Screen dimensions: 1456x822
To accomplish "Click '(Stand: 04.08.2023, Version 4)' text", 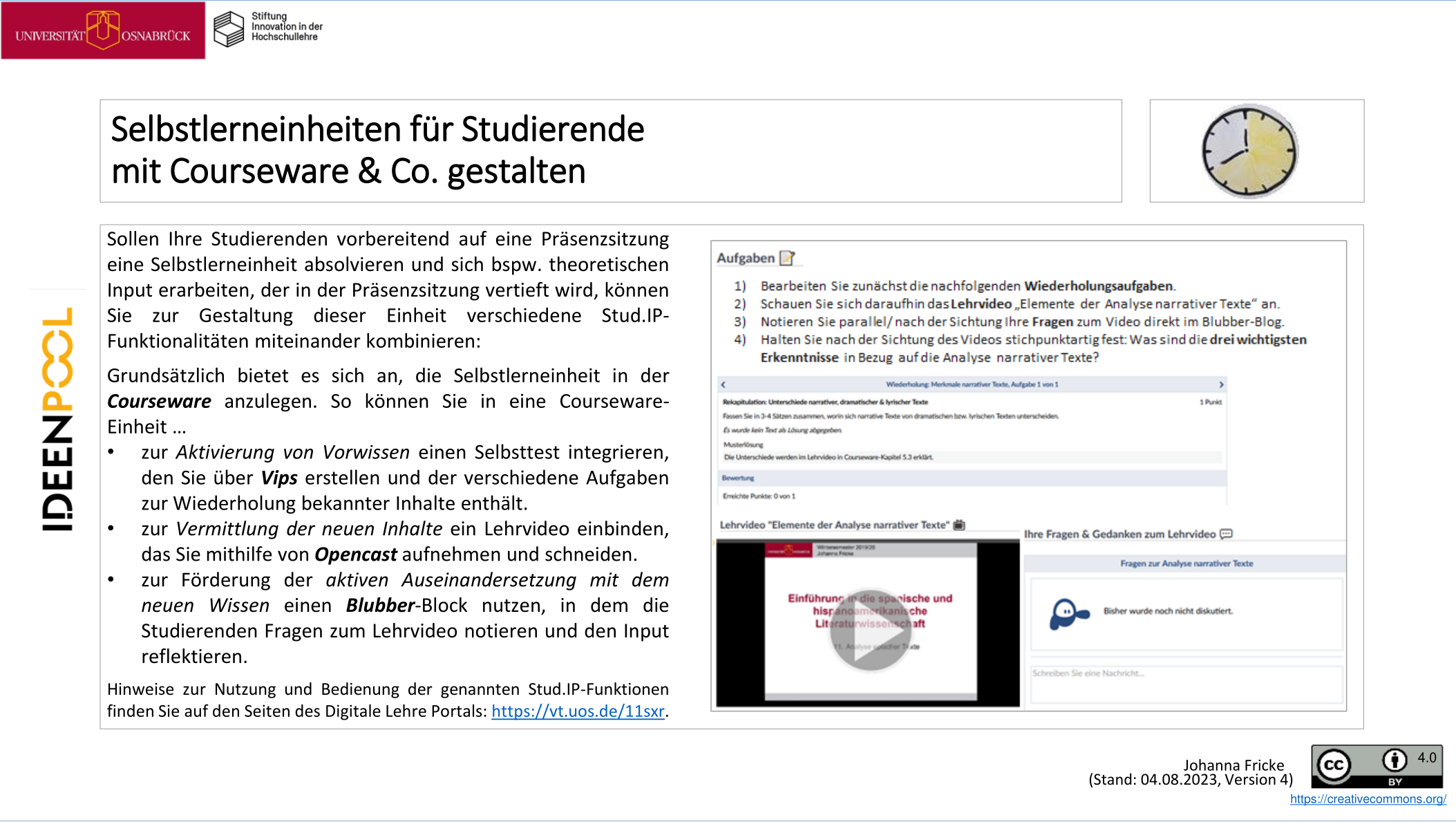I will (1191, 780).
